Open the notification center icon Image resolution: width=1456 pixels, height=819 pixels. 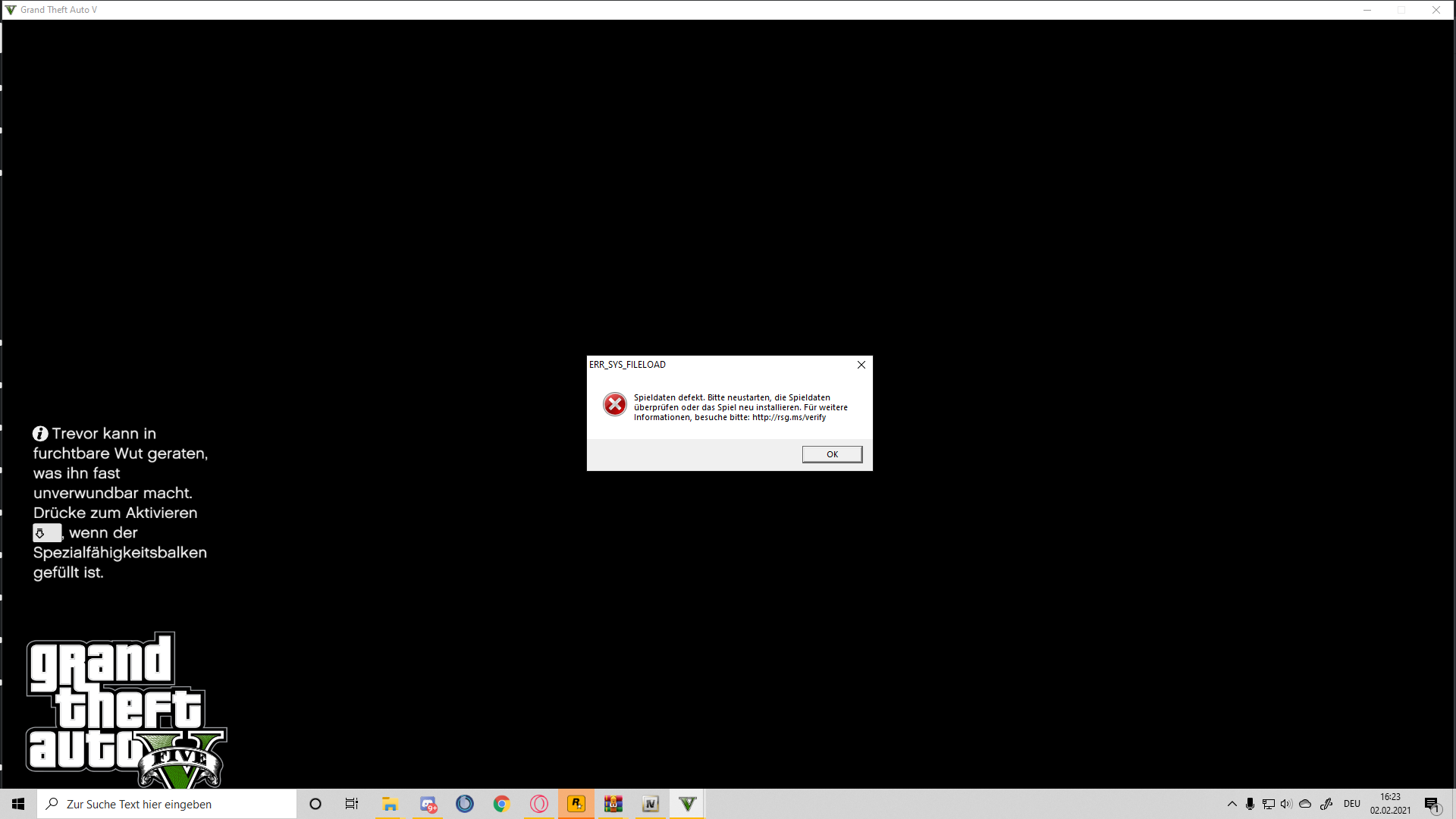coord(1432,804)
